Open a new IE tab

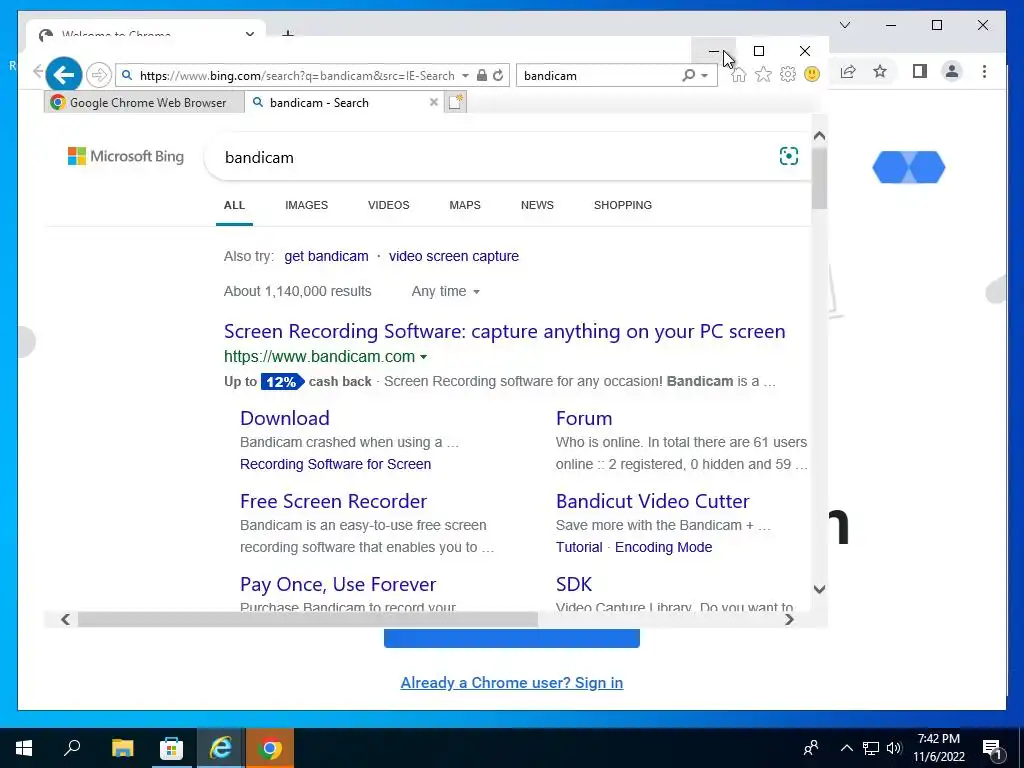coord(456,103)
